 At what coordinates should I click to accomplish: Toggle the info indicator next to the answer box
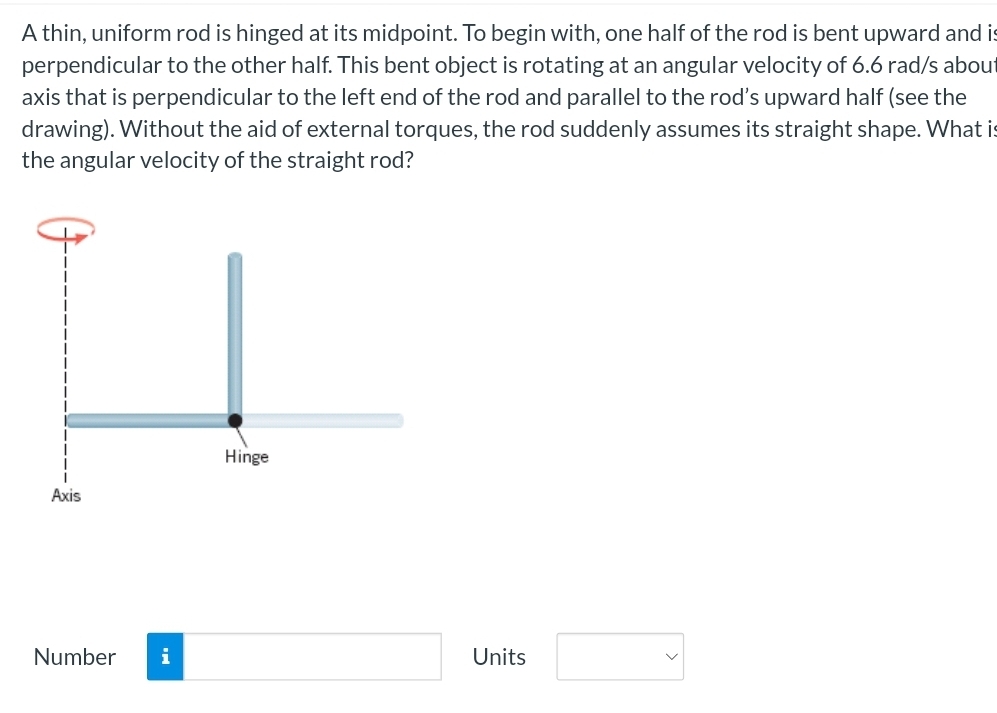(x=165, y=656)
